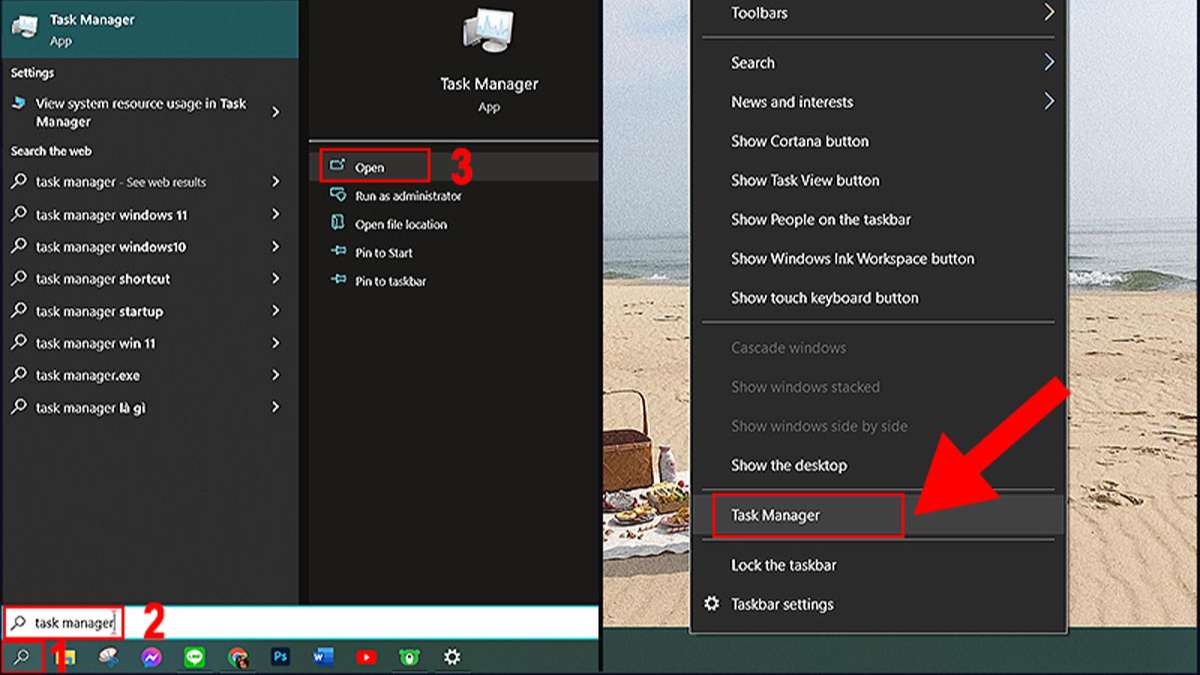Expand the Toolbars submenu arrow
1200x675 pixels.
[1048, 13]
